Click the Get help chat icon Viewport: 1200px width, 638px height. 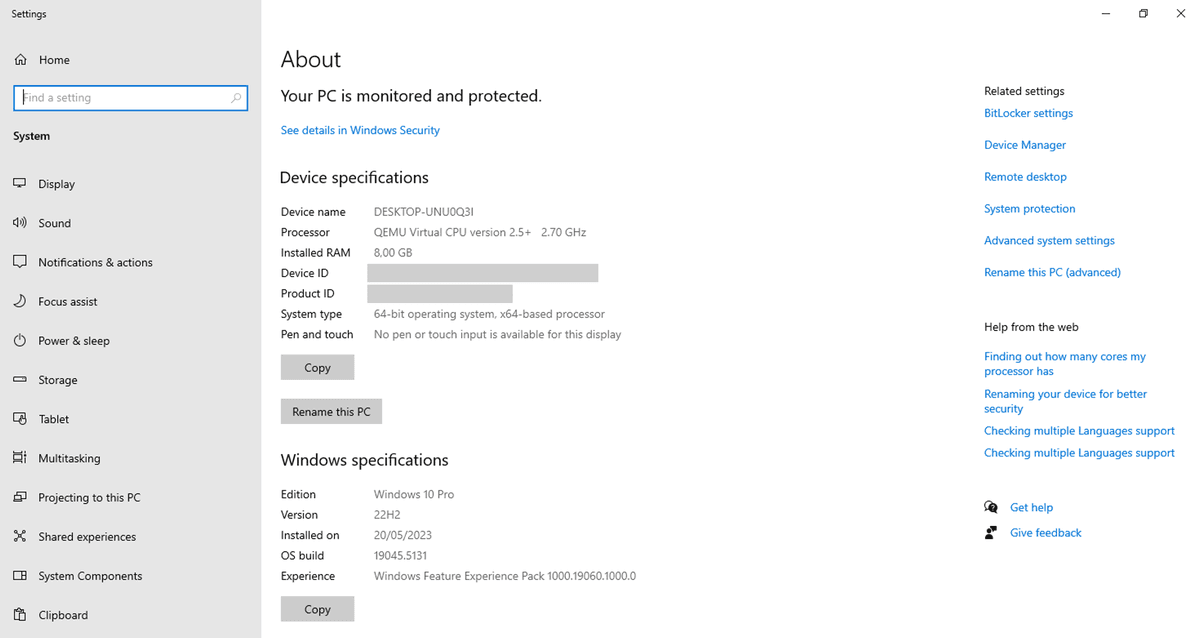pyautogui.click(x=991, y=507)
